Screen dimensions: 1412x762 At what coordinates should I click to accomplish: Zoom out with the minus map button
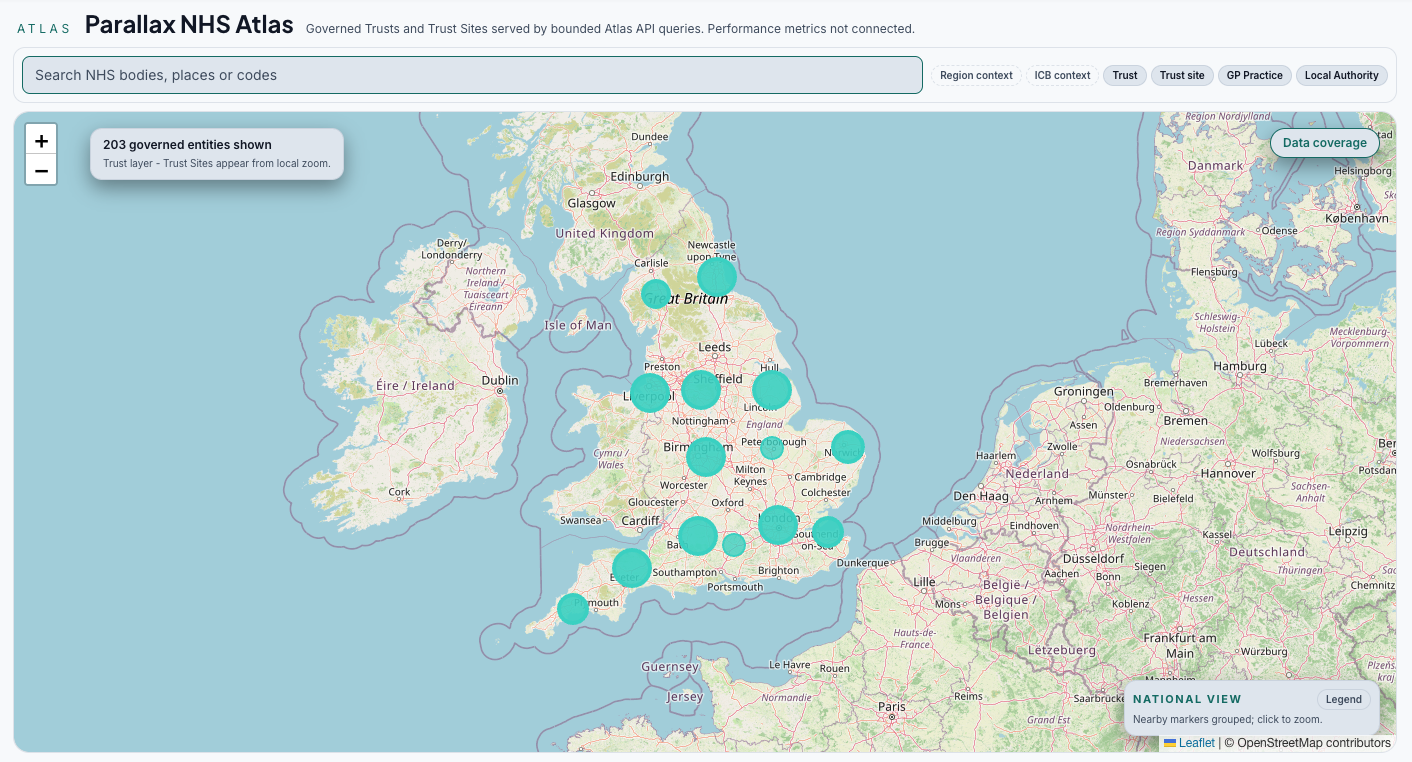pos(41,171)
